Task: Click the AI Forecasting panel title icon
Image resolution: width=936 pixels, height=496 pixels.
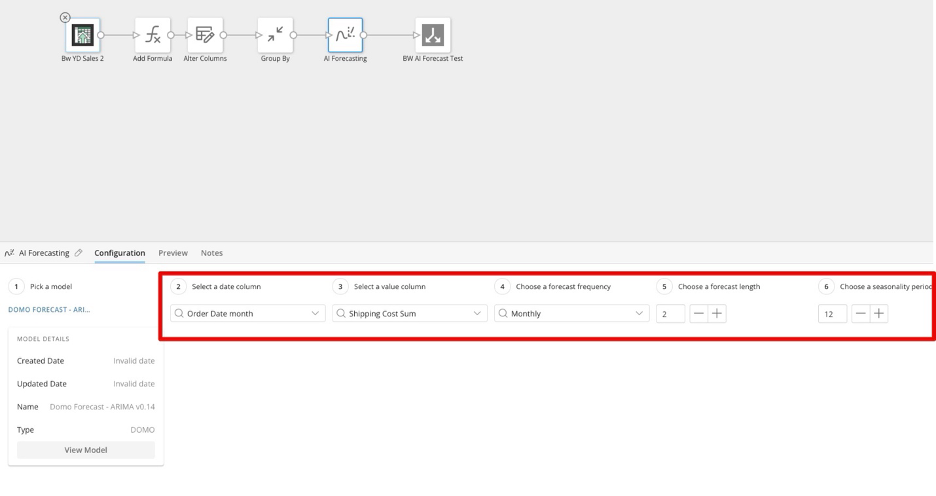Action: 10,253
